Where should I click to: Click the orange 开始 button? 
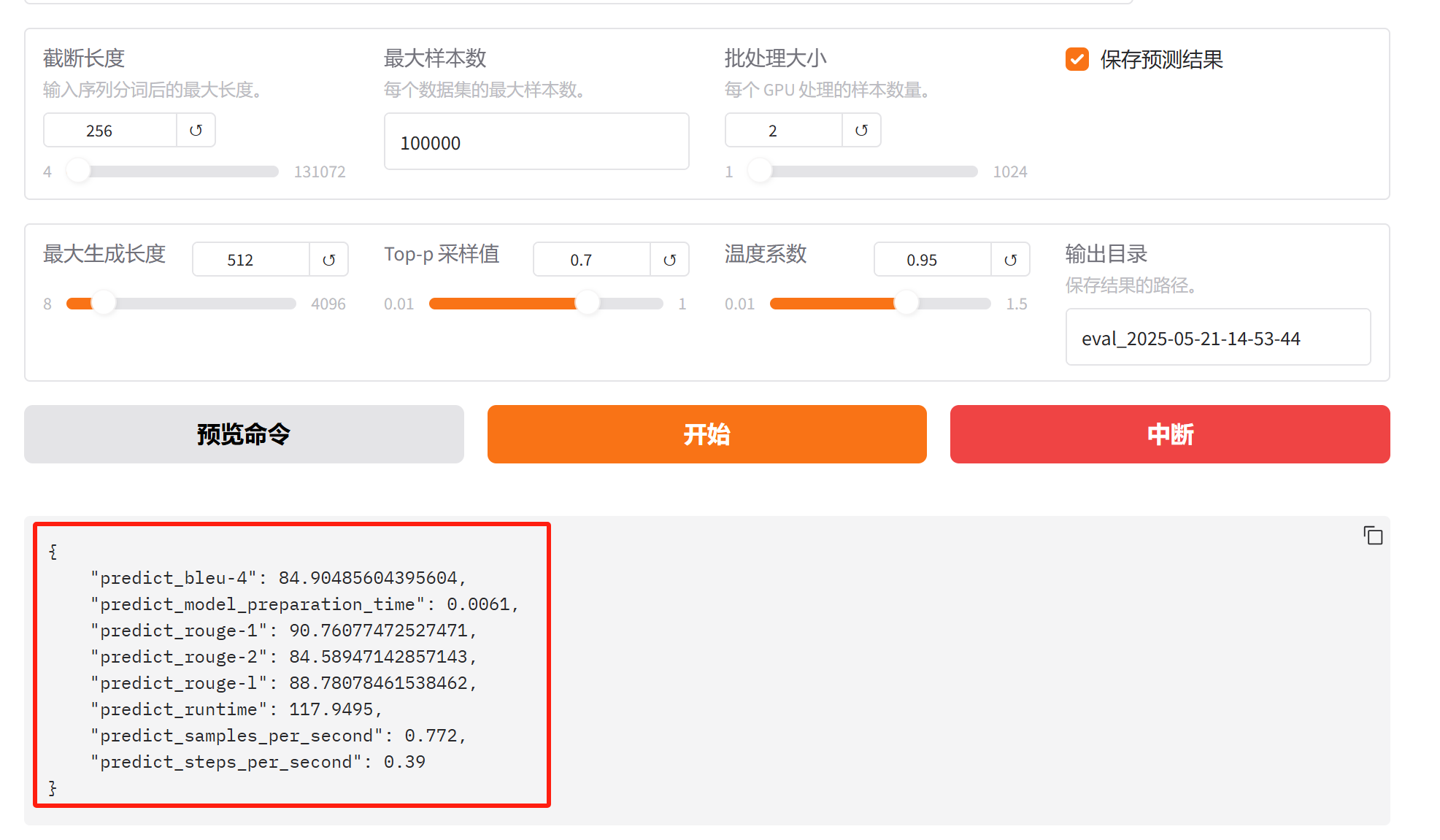point(706,434)
